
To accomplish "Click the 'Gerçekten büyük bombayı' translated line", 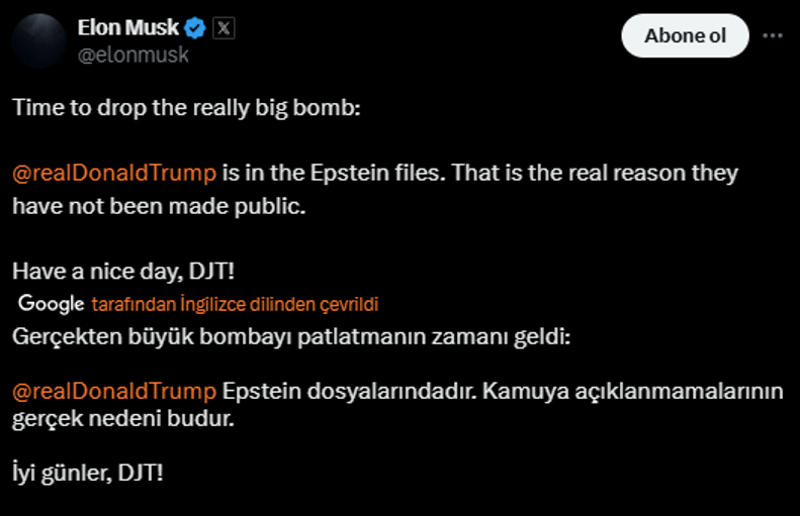I will tap(291, 337).
